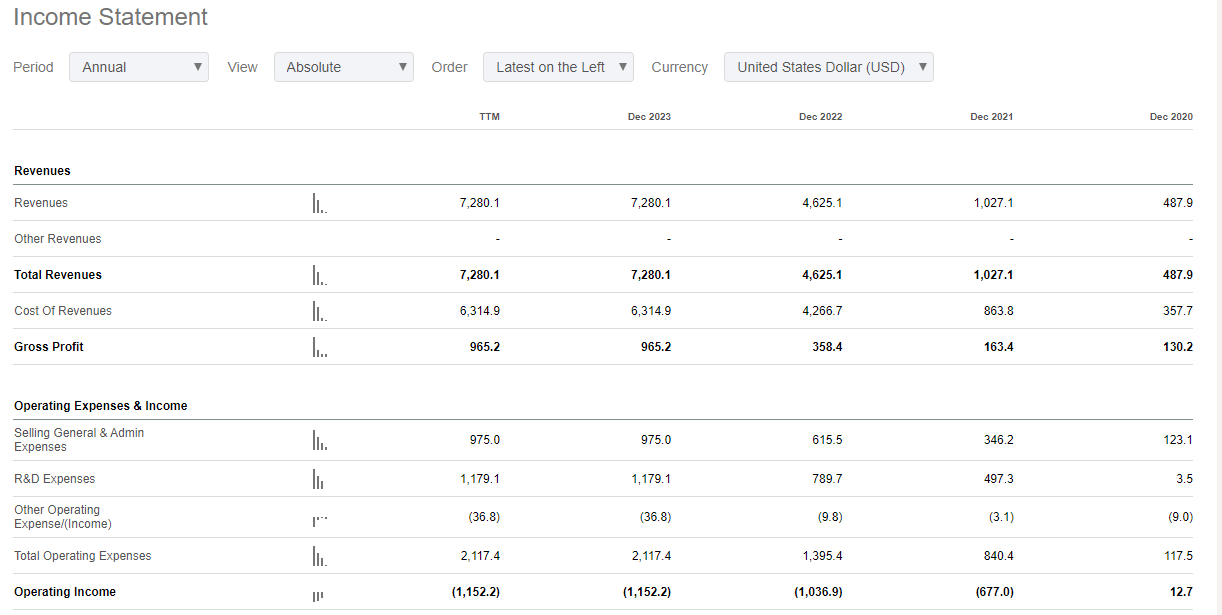Click the Operating Income row label
Image resolution: width=1222 pixels, height=615 pixels.
pyautogui.click(x=65, y=592)
